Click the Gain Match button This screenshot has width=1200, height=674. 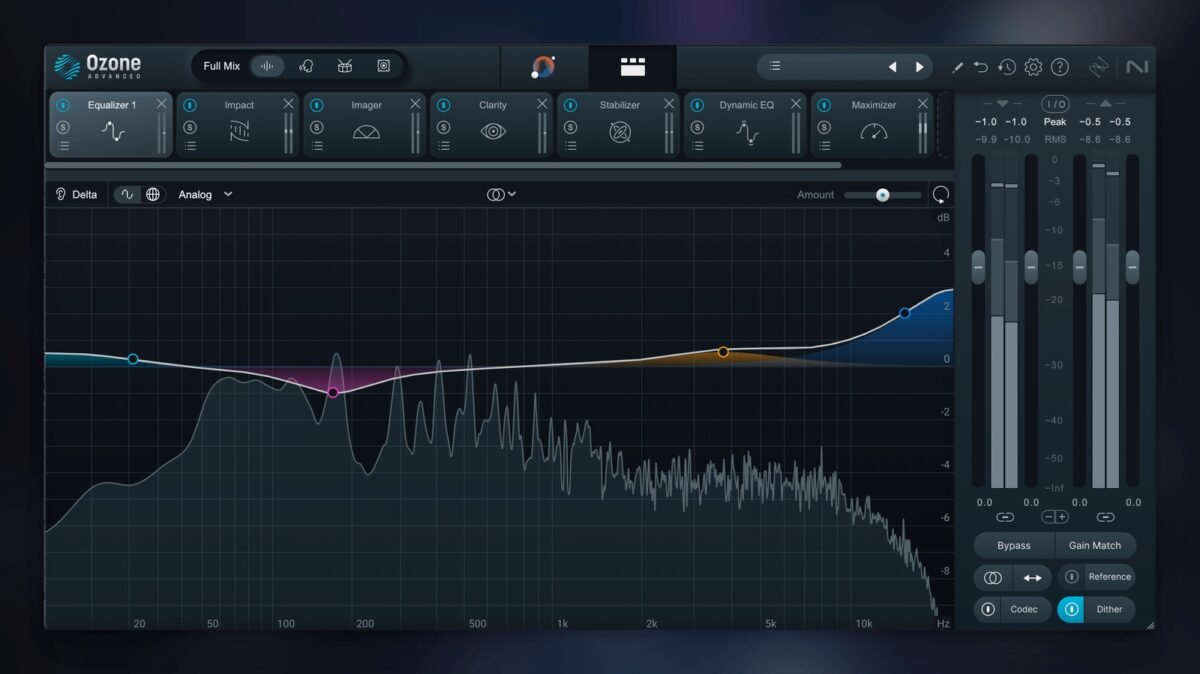[1094, 546]
